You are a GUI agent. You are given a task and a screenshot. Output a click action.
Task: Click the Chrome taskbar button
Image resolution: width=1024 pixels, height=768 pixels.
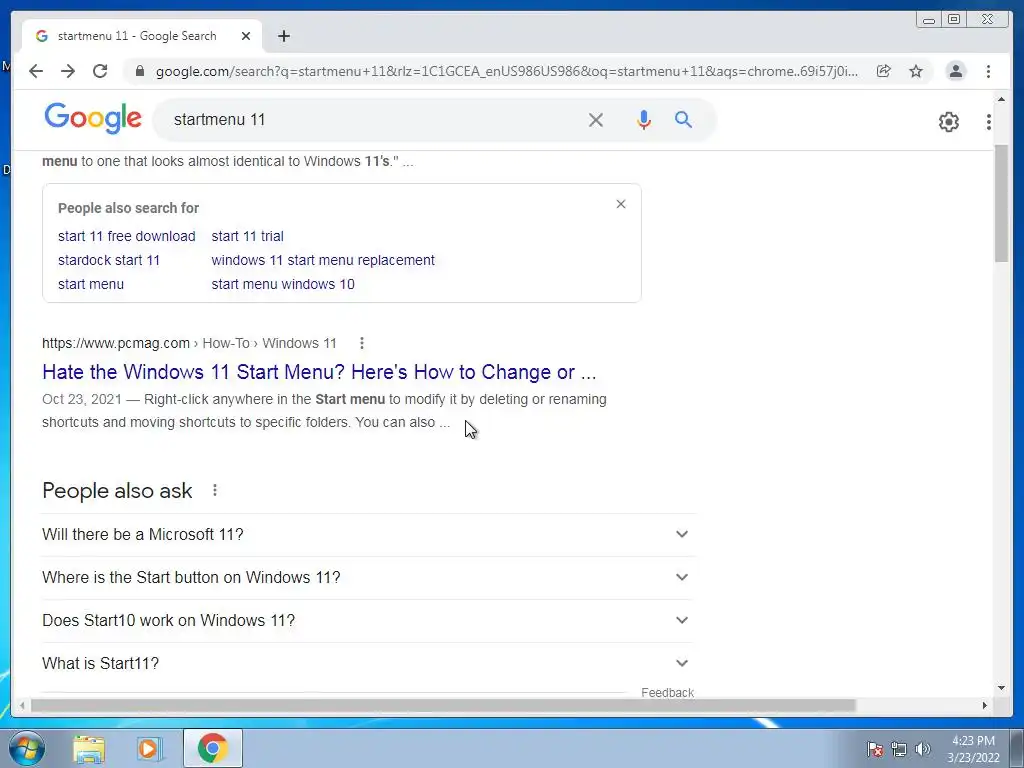coord(213,748)
